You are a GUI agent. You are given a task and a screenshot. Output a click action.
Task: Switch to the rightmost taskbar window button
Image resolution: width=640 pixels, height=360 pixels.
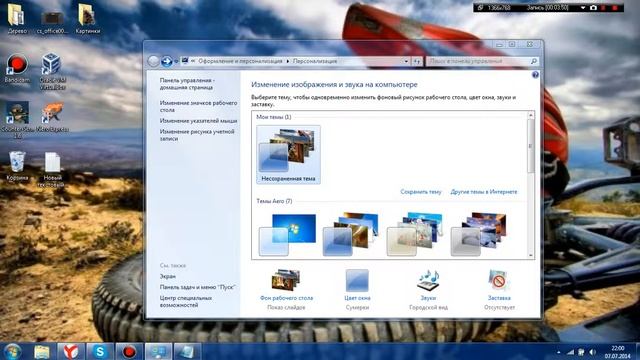pyautogui.click(x=187, y=352)
